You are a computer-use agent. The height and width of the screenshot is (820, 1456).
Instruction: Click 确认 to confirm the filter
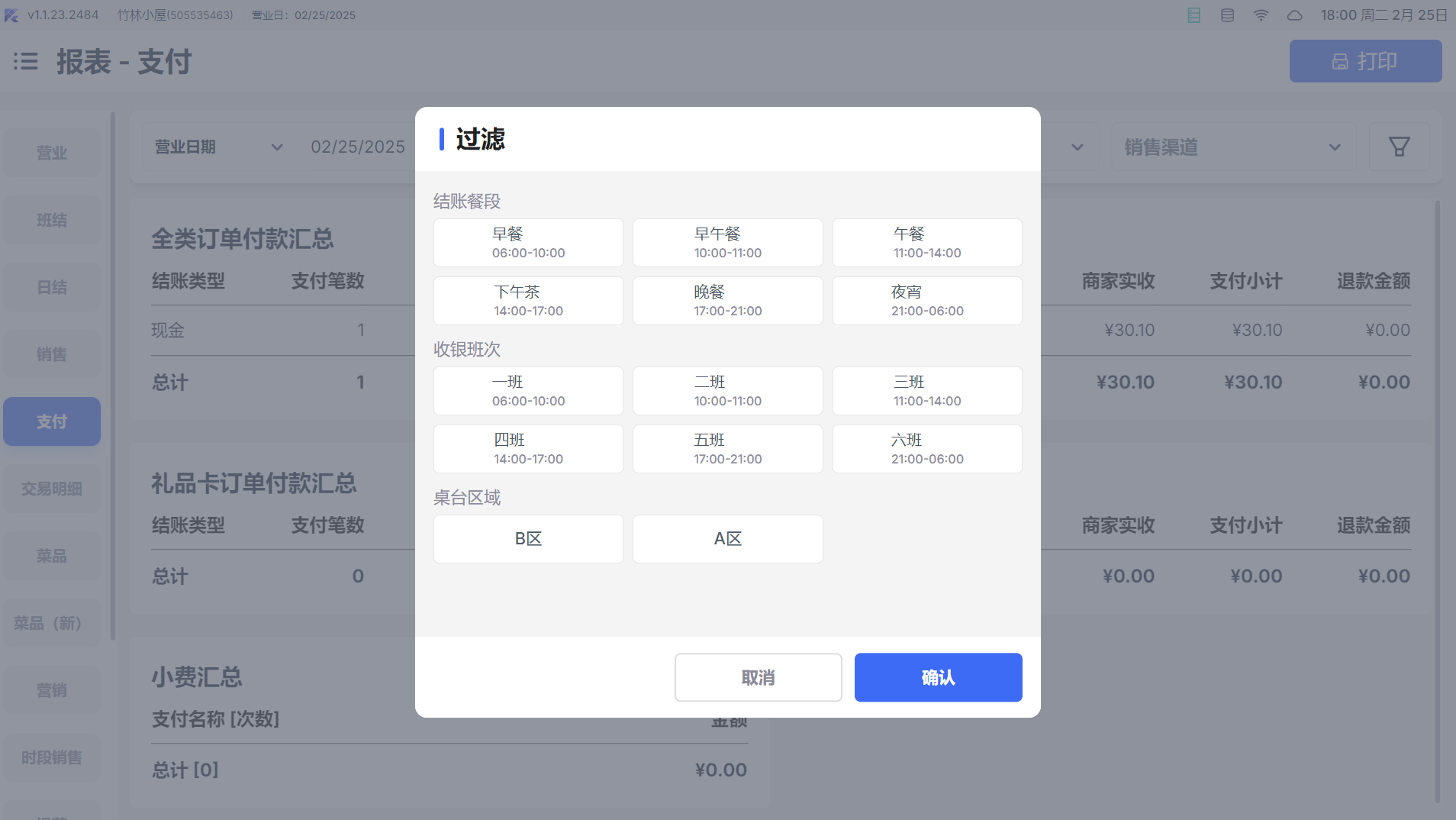(x=938, y=677)
